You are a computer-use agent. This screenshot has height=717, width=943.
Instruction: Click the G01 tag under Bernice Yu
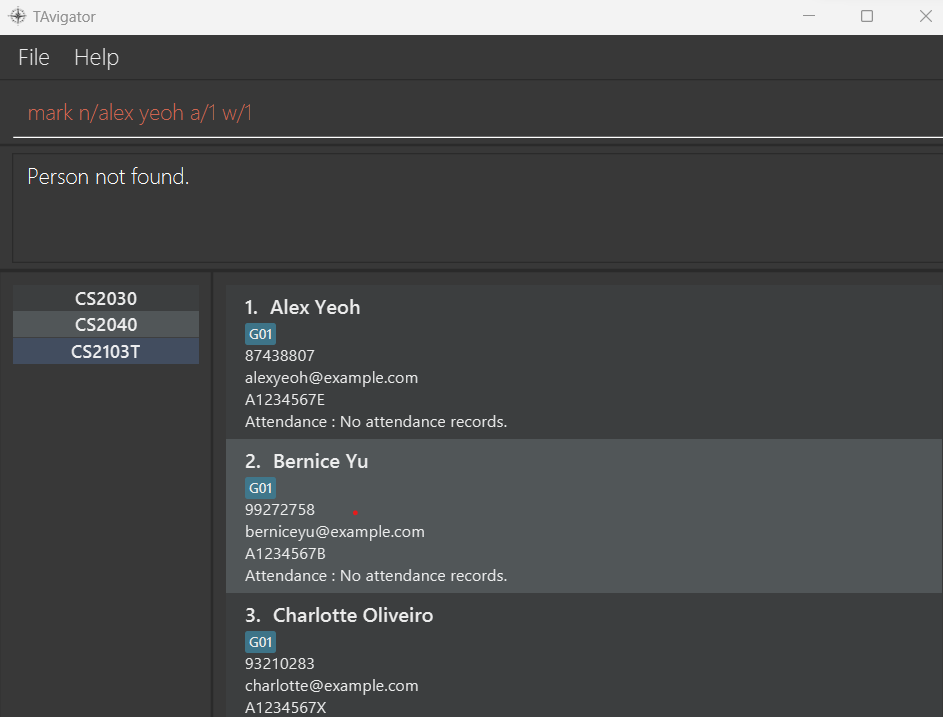(260, 488)
